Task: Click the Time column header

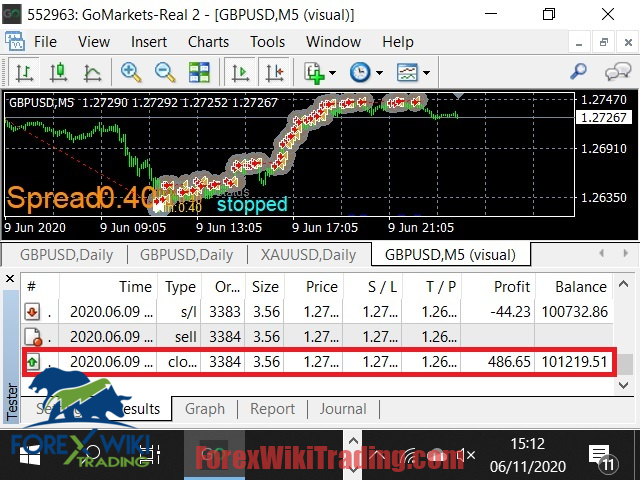Action: 108,287
